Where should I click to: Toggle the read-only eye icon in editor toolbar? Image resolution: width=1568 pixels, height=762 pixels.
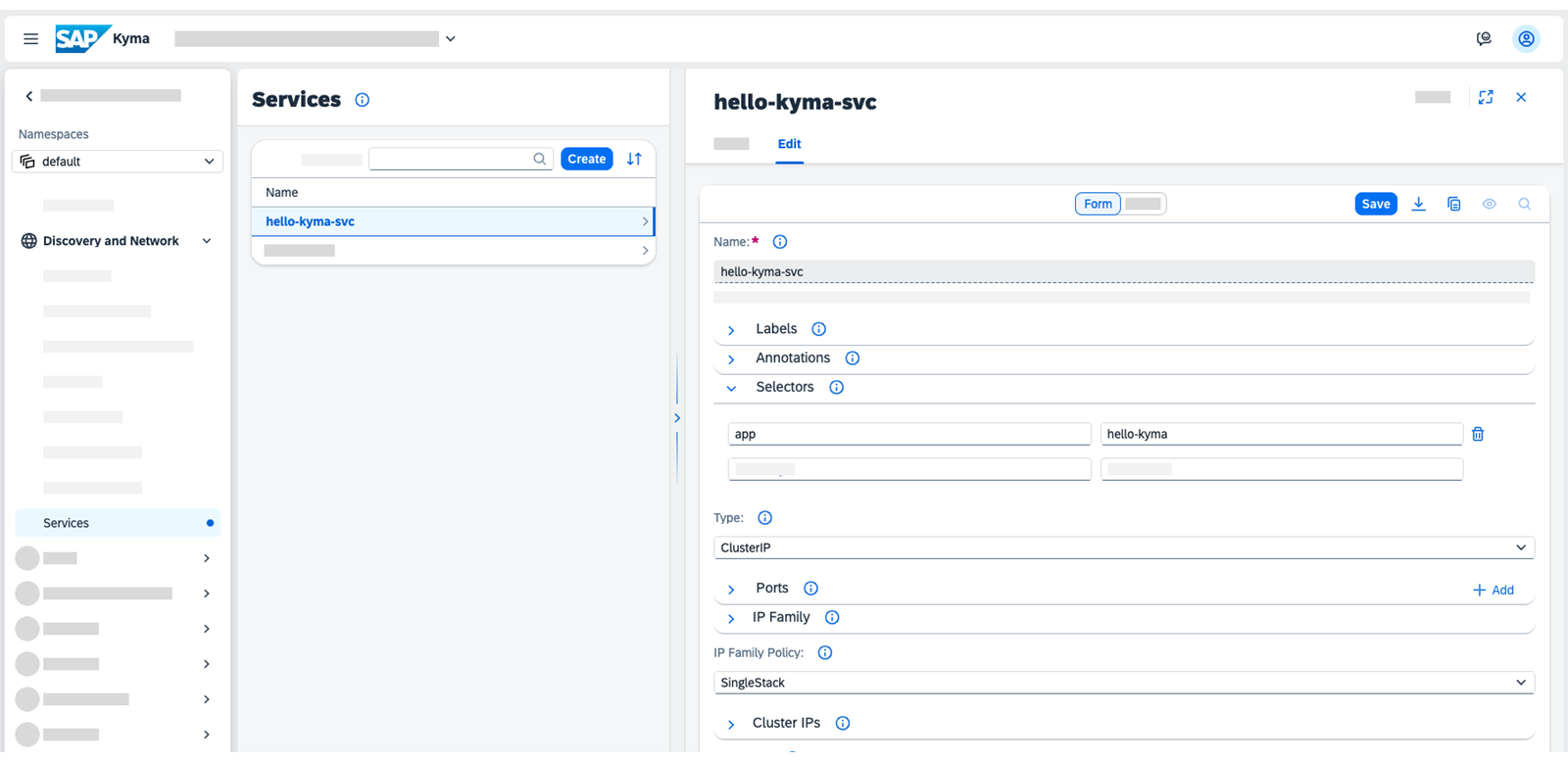pos(1489,204)
